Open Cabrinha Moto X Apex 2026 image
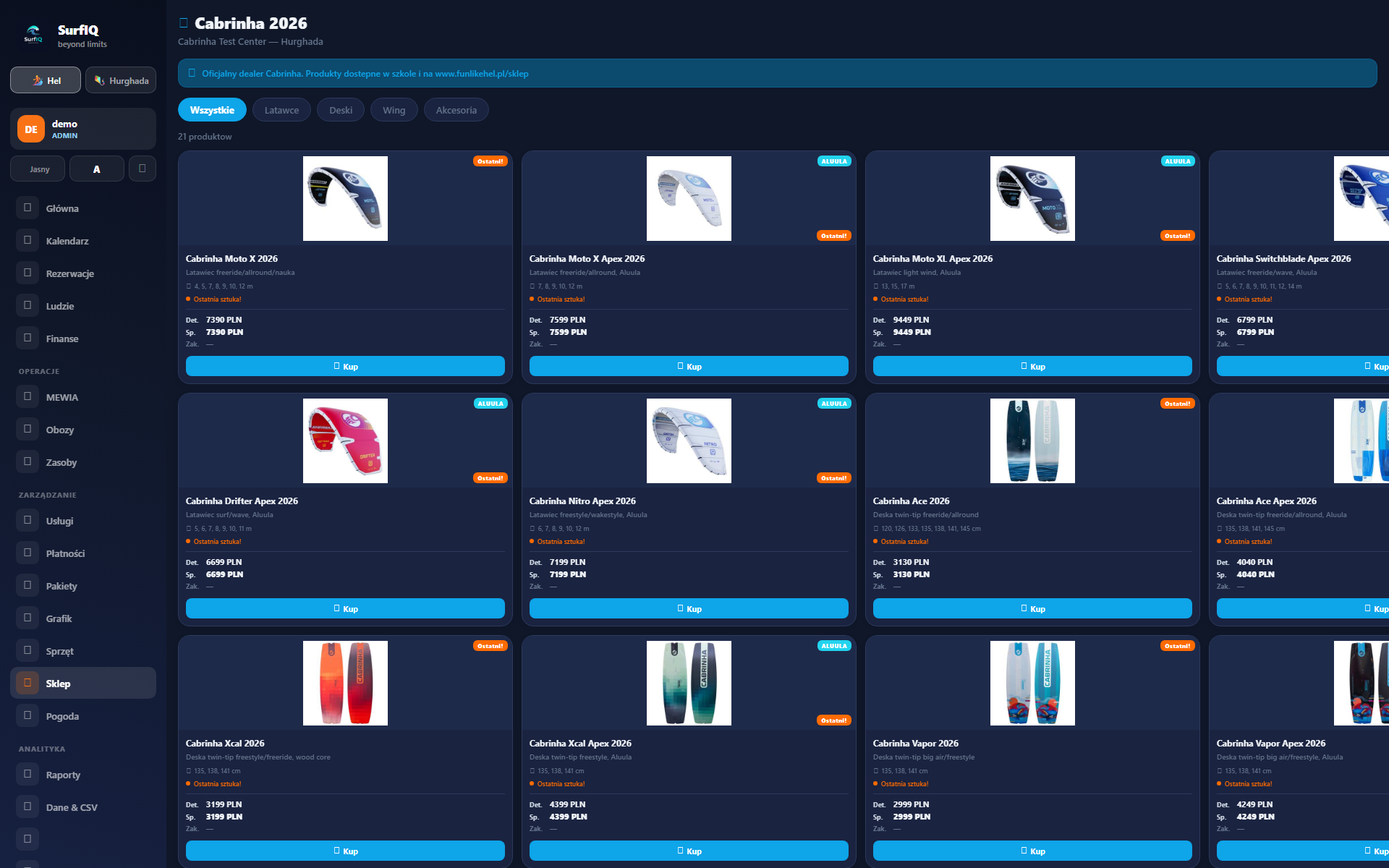1389x868 pixels. 689,198
